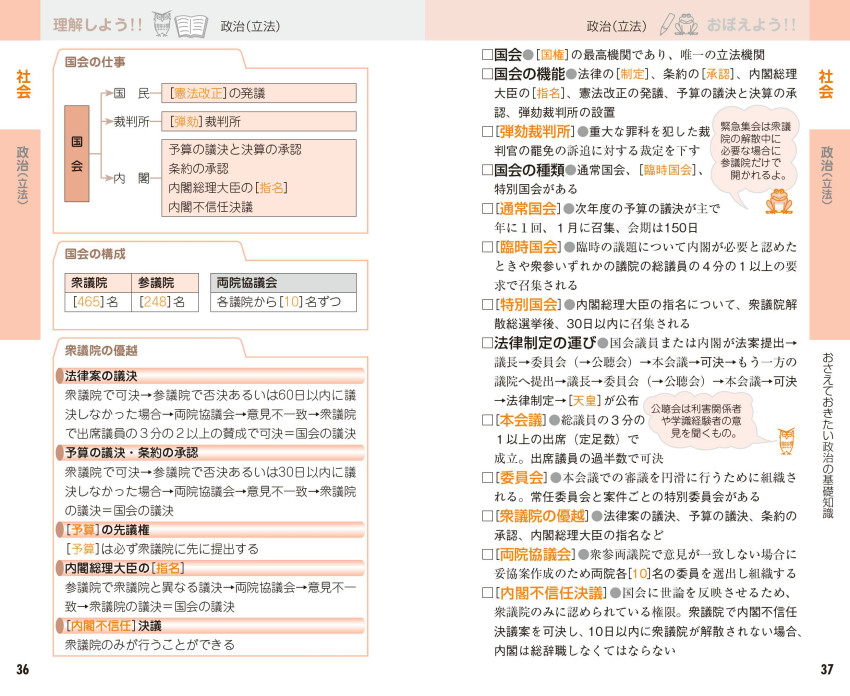The width and height of the screenshot is (850, 696).
Task: Click the 衆議院 table header cell
Action: 98,282
